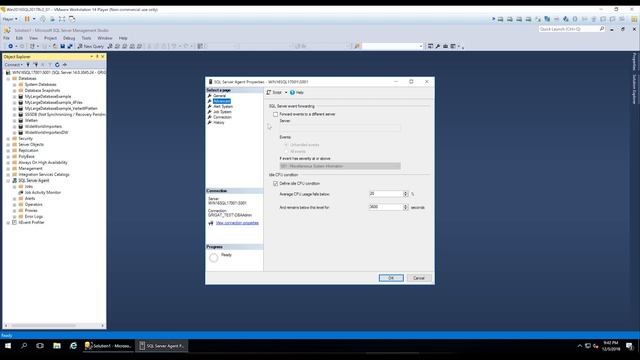Click the New Query toolbar button
This screenshot has width=640, height=360.
click(x=91, y=46)
